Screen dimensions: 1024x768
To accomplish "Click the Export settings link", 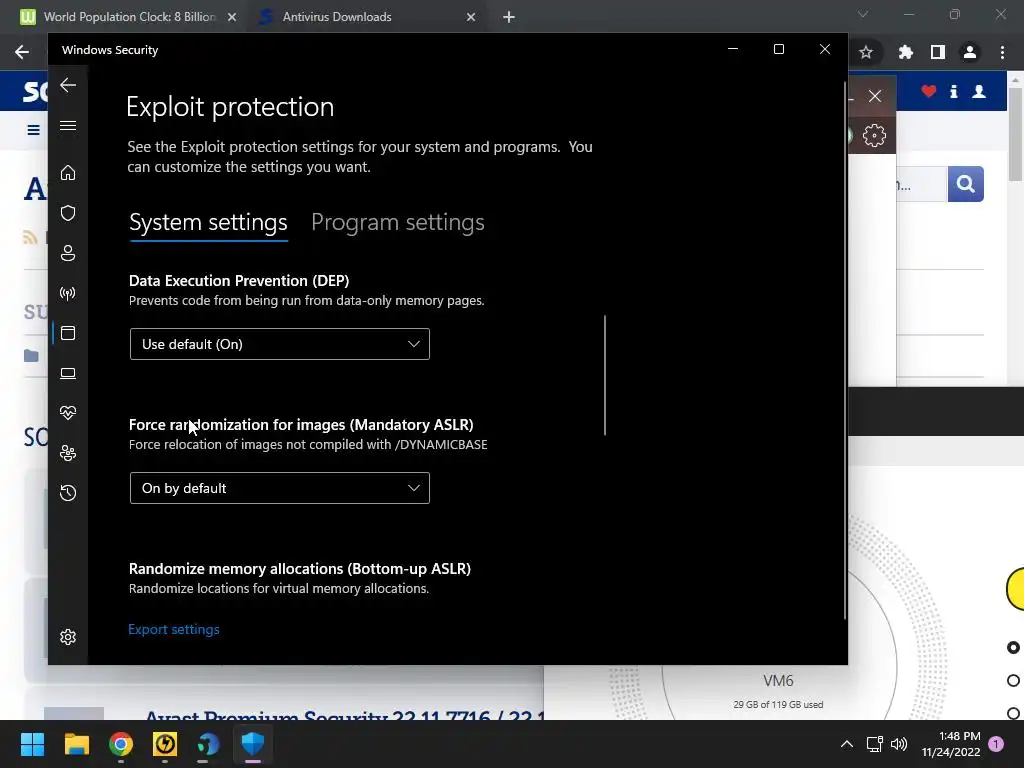I will pyautogui.click(x=174, y=630).
